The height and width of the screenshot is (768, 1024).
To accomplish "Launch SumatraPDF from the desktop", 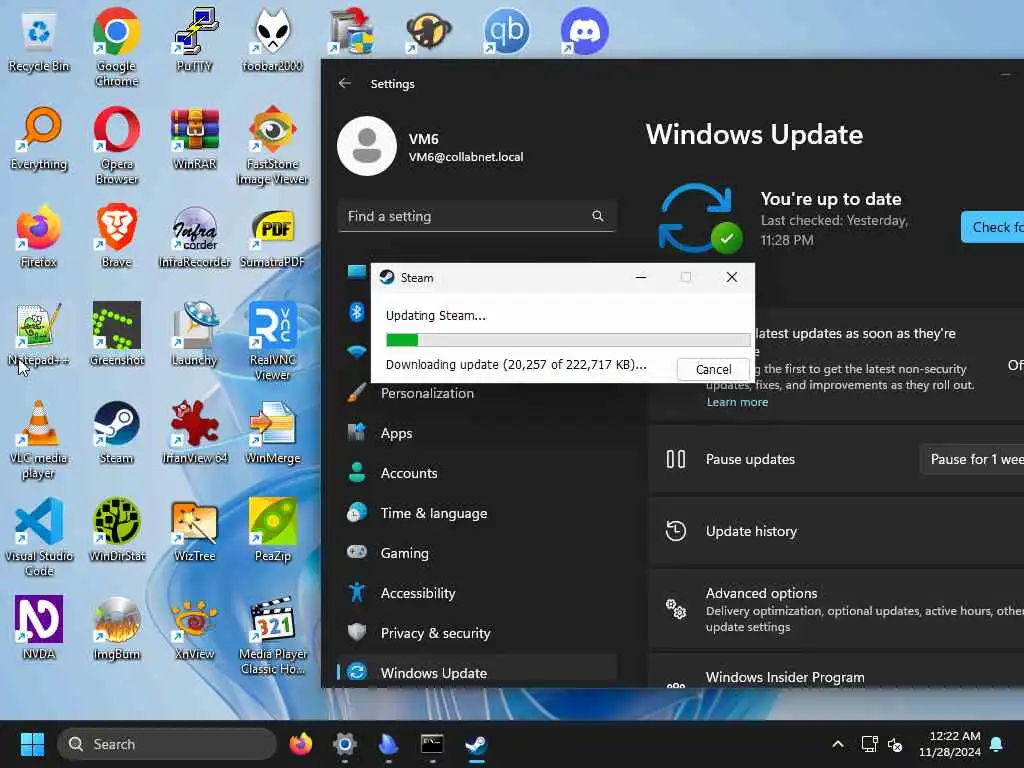I will (x=272, y=236).
